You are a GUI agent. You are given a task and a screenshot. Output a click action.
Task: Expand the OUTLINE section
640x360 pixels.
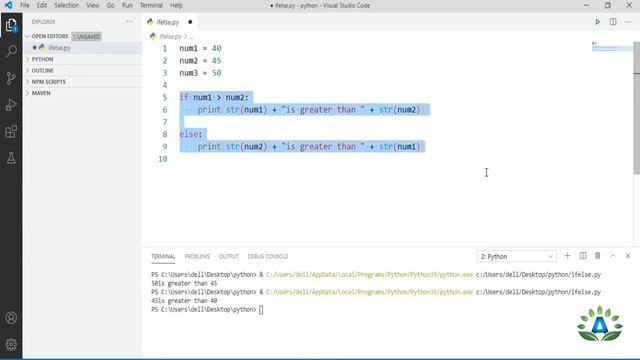[42, 71]
